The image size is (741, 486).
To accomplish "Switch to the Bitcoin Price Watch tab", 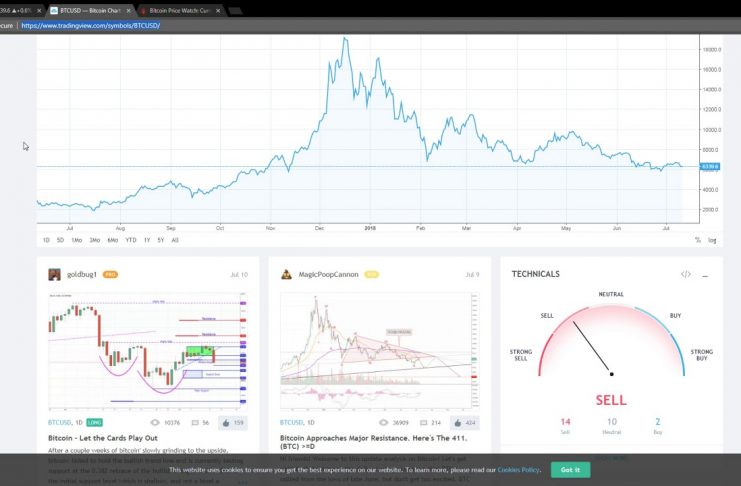I will 180,10.
